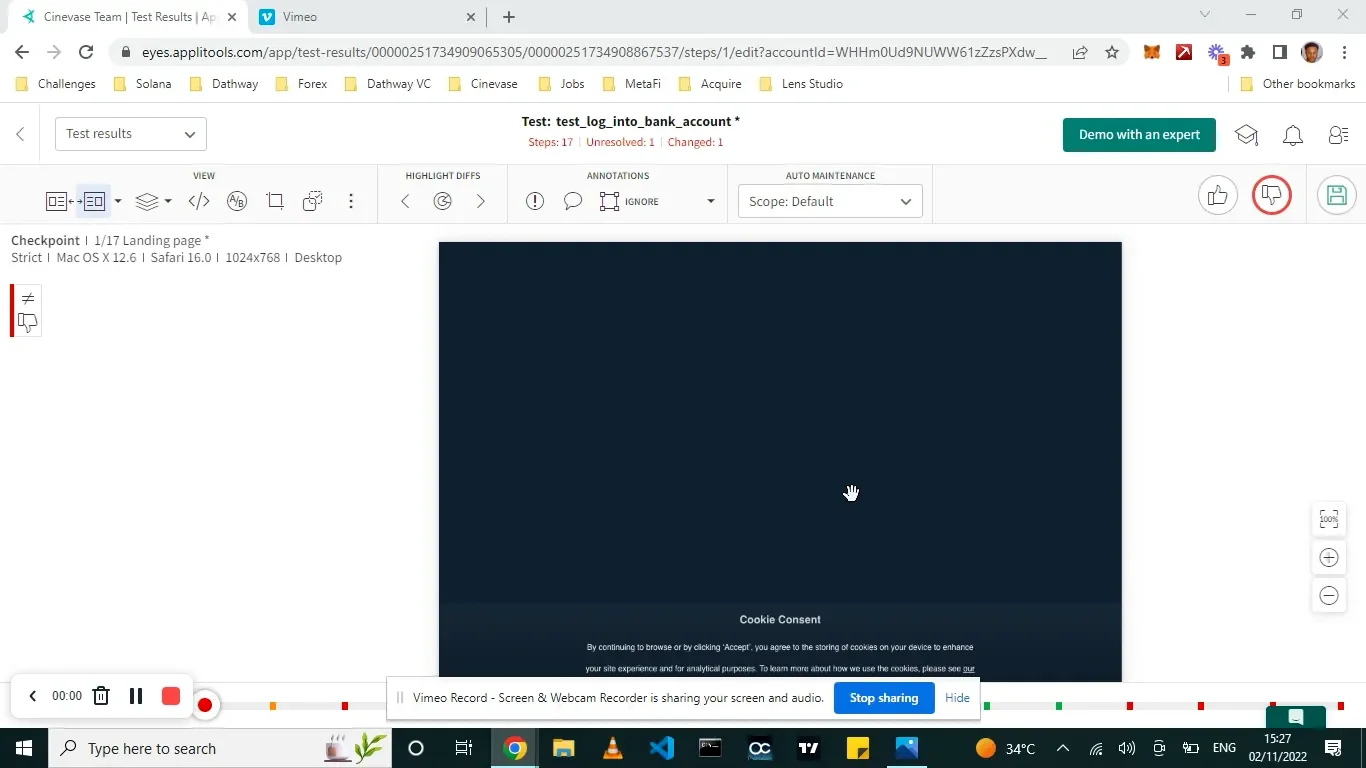This screenshot has width=1366, height=768.
Task: Open notifications bell in Applitools header
Action: [1293, 135]
